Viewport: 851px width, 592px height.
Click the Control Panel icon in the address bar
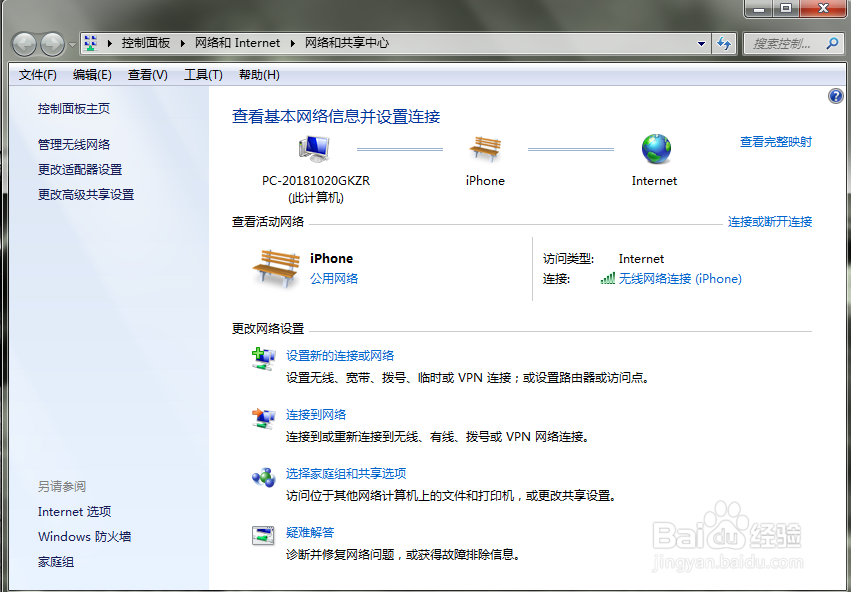pos(91,43)
